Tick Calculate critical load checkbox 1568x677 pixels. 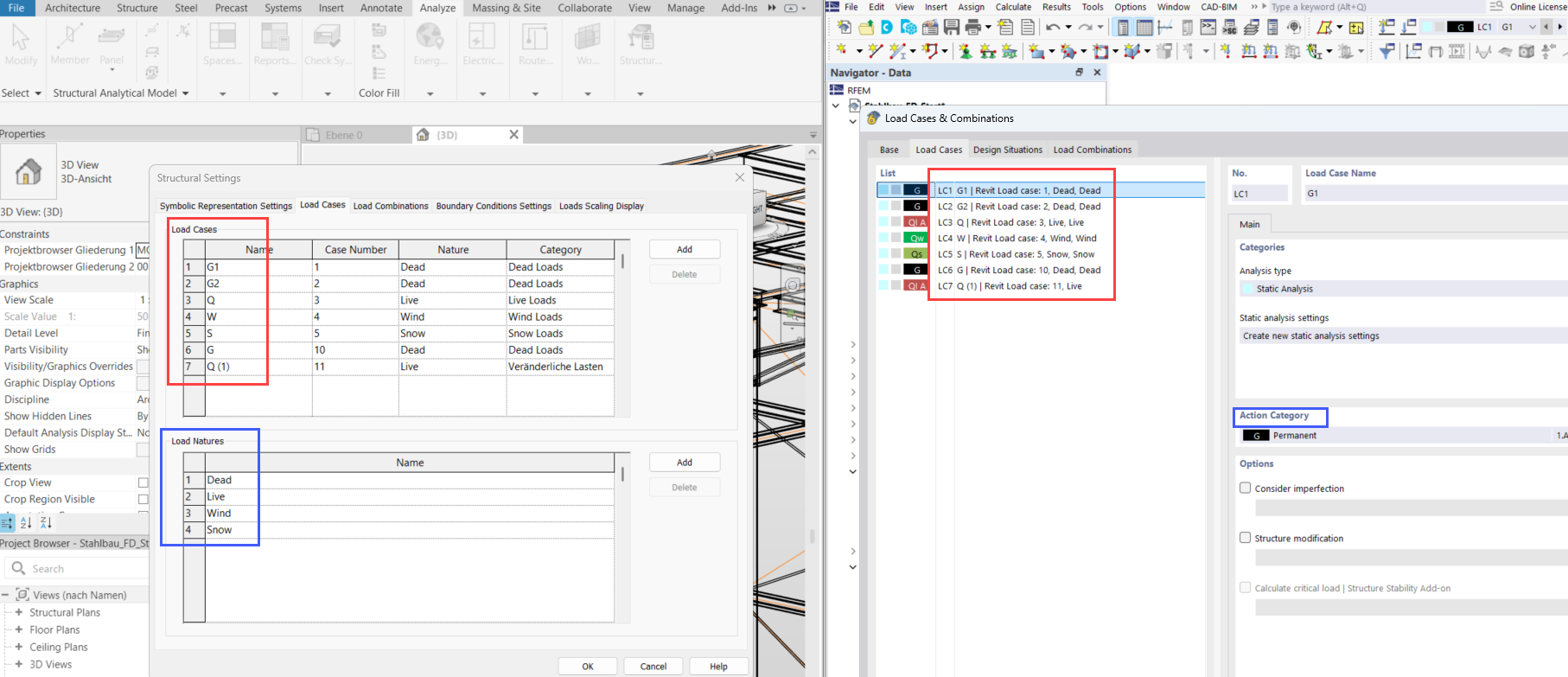tap(1246, 587)
